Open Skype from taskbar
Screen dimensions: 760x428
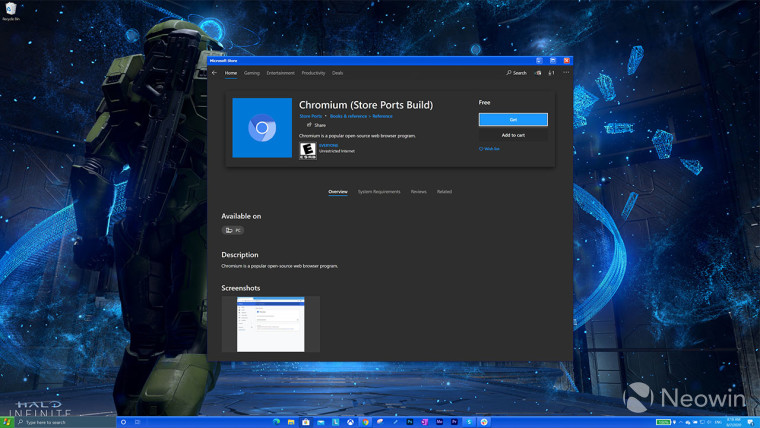pyautogui.click(x=469, y=422)
